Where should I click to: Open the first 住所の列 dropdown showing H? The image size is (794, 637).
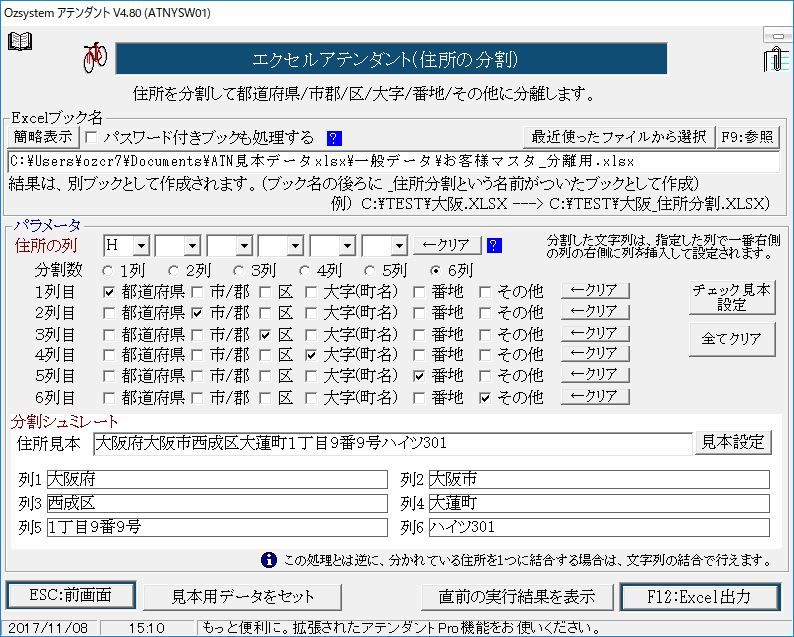coord(141,246)
